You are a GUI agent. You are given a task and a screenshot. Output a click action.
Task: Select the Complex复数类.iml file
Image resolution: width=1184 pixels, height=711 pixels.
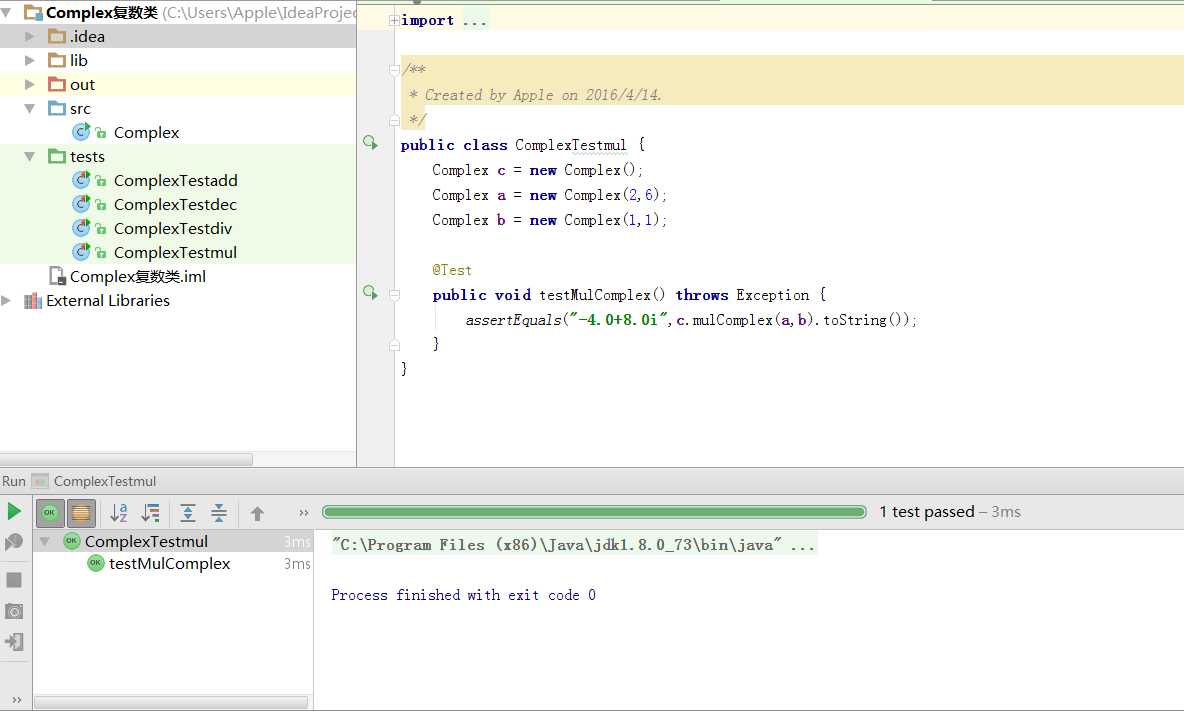pyautogui.click(x=137, y=277)
